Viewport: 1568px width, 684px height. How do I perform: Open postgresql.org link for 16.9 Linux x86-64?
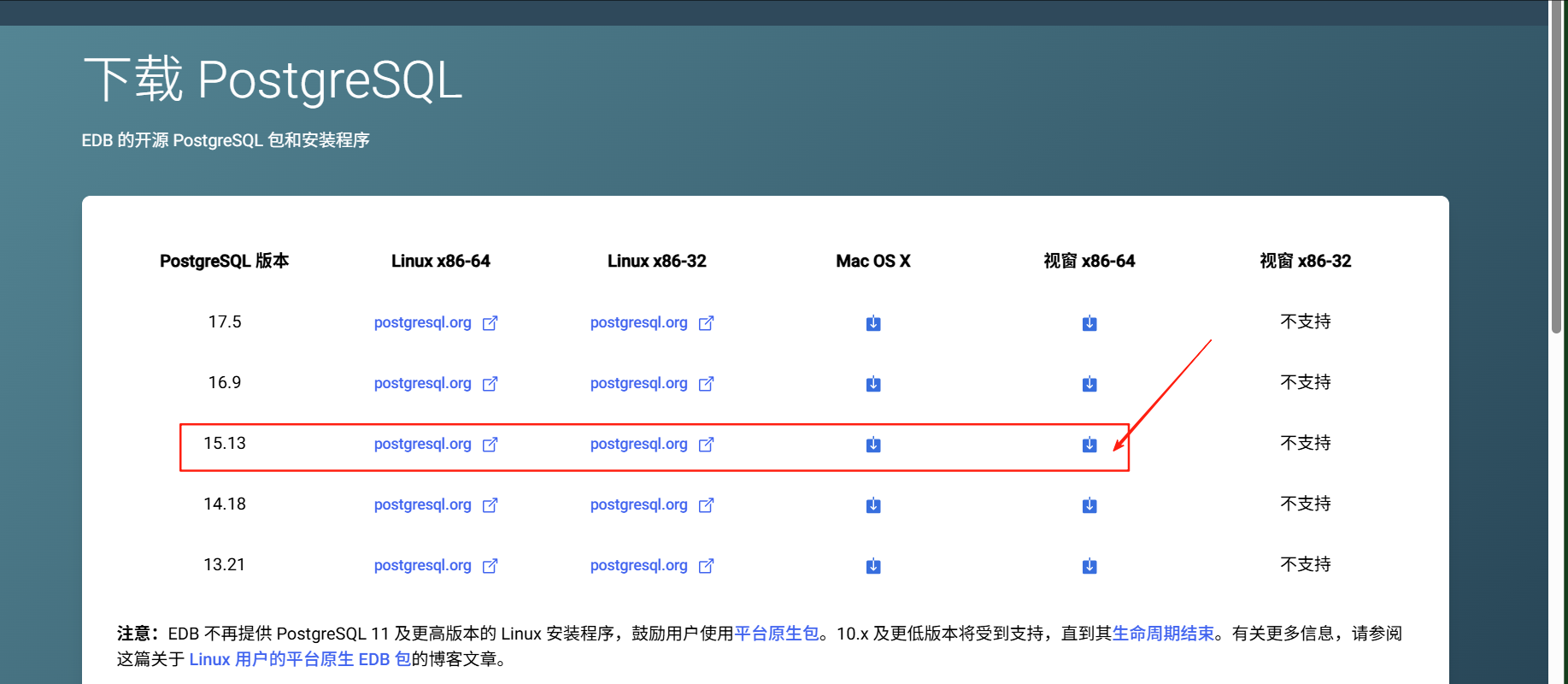point(436,384)
